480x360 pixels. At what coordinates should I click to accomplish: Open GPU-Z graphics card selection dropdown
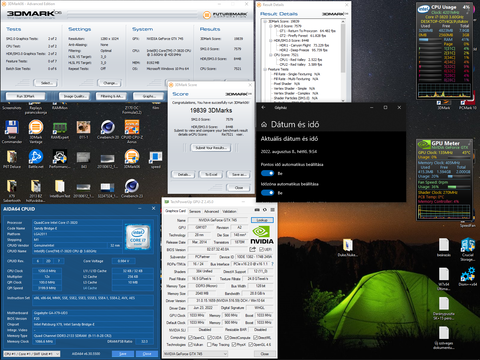[x=196, y=353]
